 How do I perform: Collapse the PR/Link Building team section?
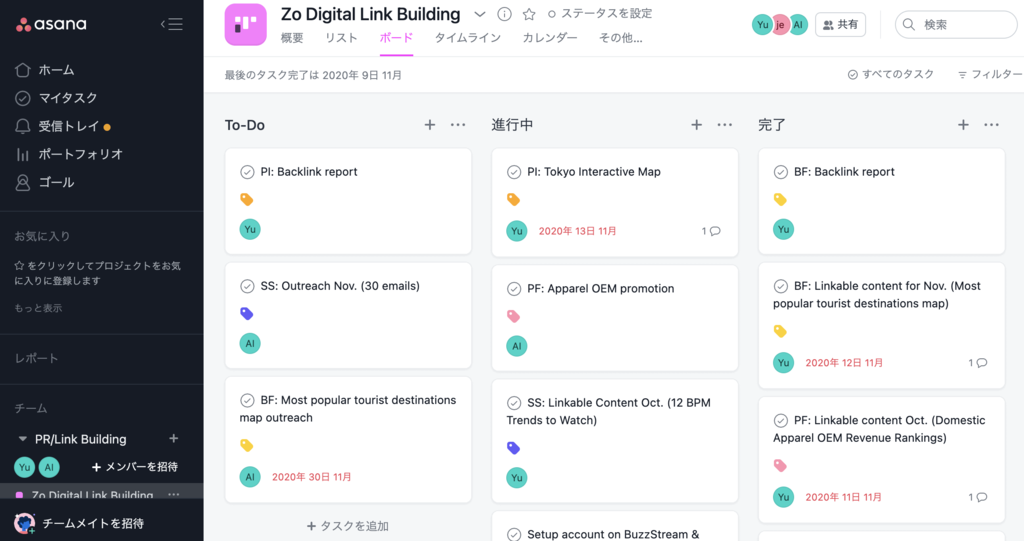coord(23,439)
